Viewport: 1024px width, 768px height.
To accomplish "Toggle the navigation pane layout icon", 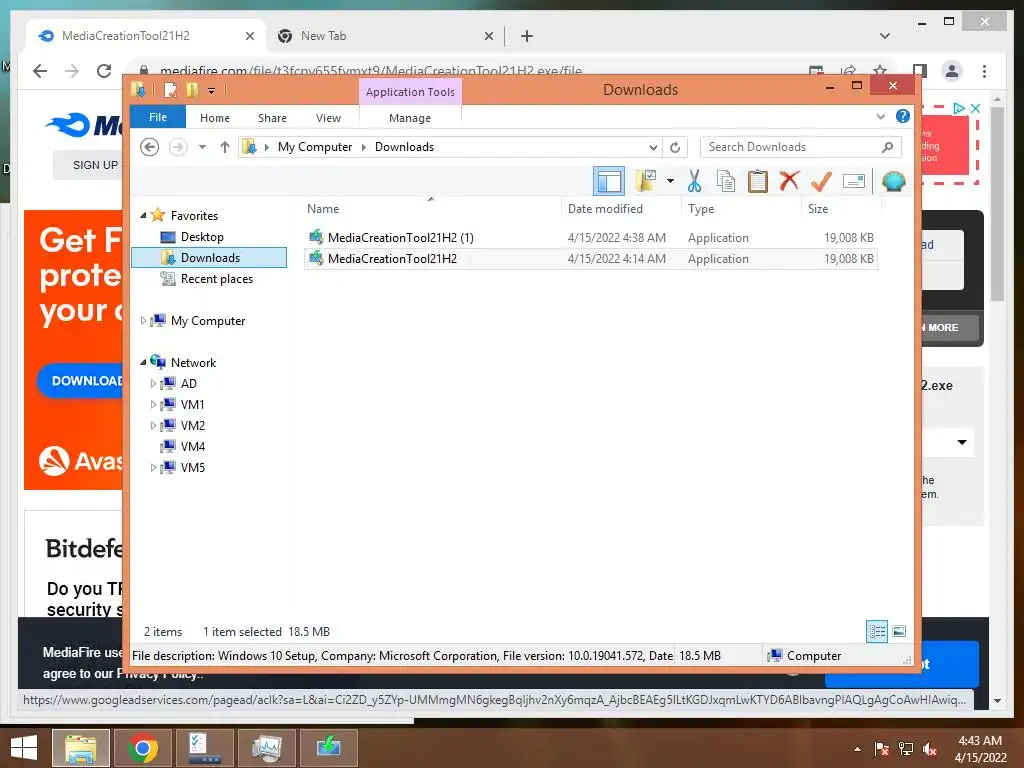I will pos(609,181).
